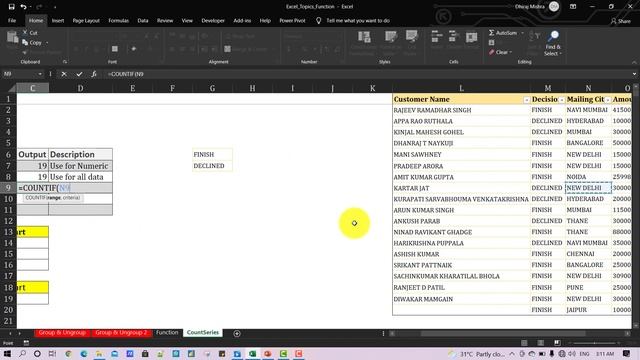Open the Name Box dropdown arrow
640x360 pixels.
[40, 74]
